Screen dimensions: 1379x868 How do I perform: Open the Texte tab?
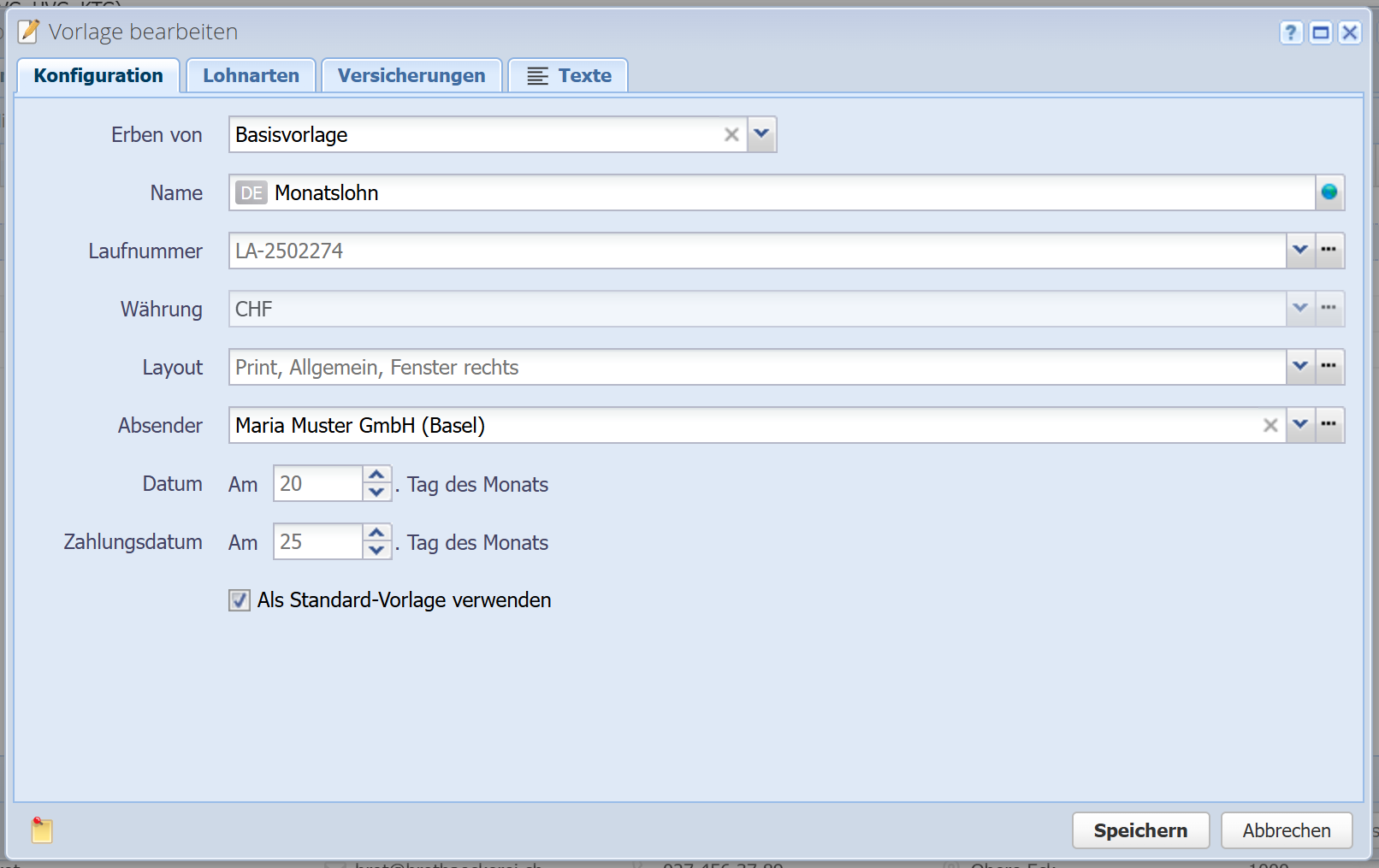point(569,75)
